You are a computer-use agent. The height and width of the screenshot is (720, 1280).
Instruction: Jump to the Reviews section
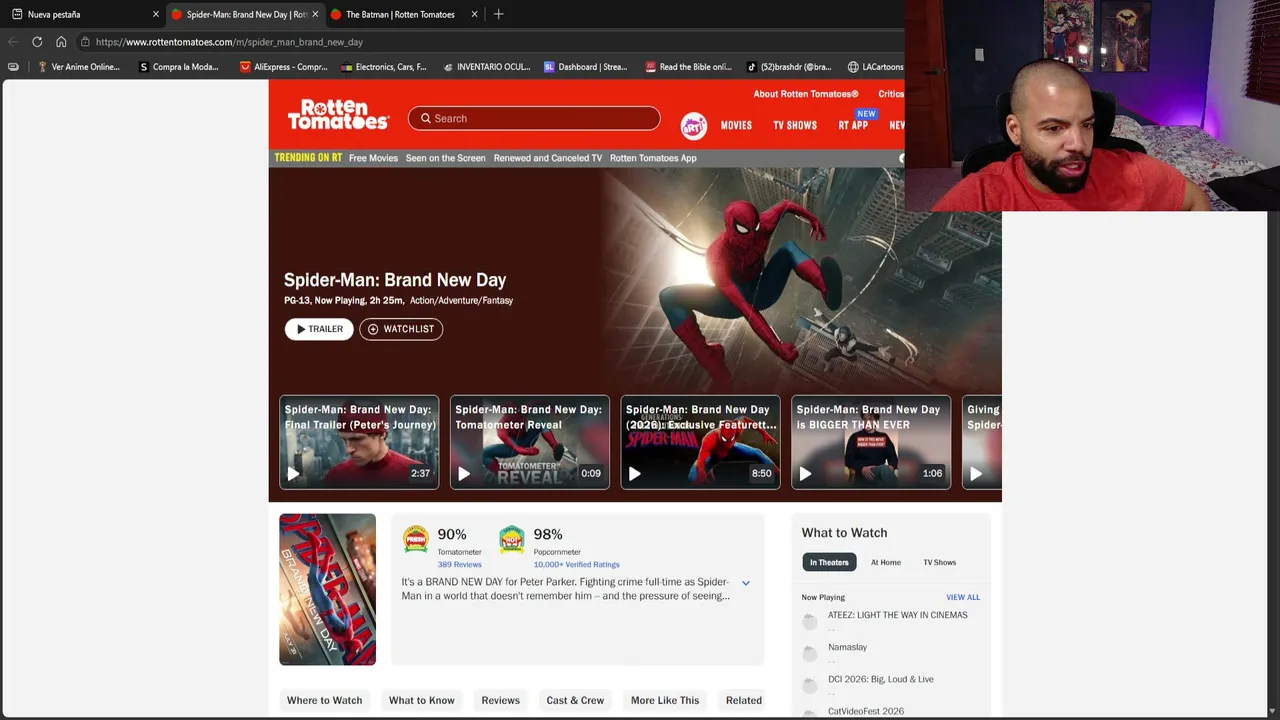click(501, 700)
